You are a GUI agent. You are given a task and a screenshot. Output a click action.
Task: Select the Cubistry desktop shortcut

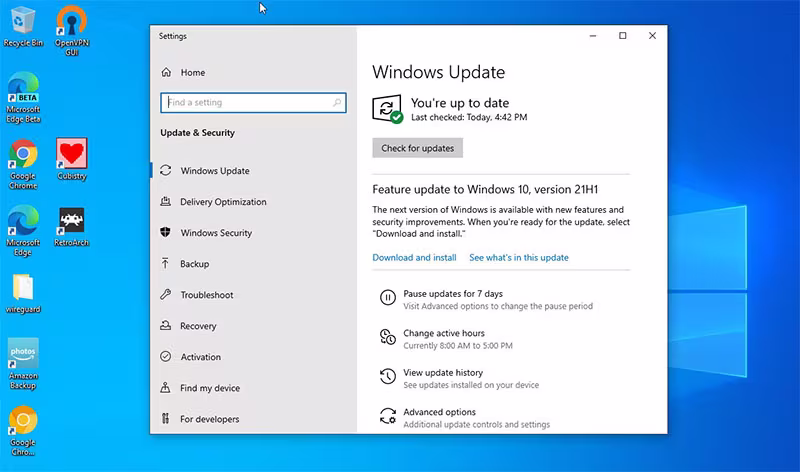click(72, 159)
